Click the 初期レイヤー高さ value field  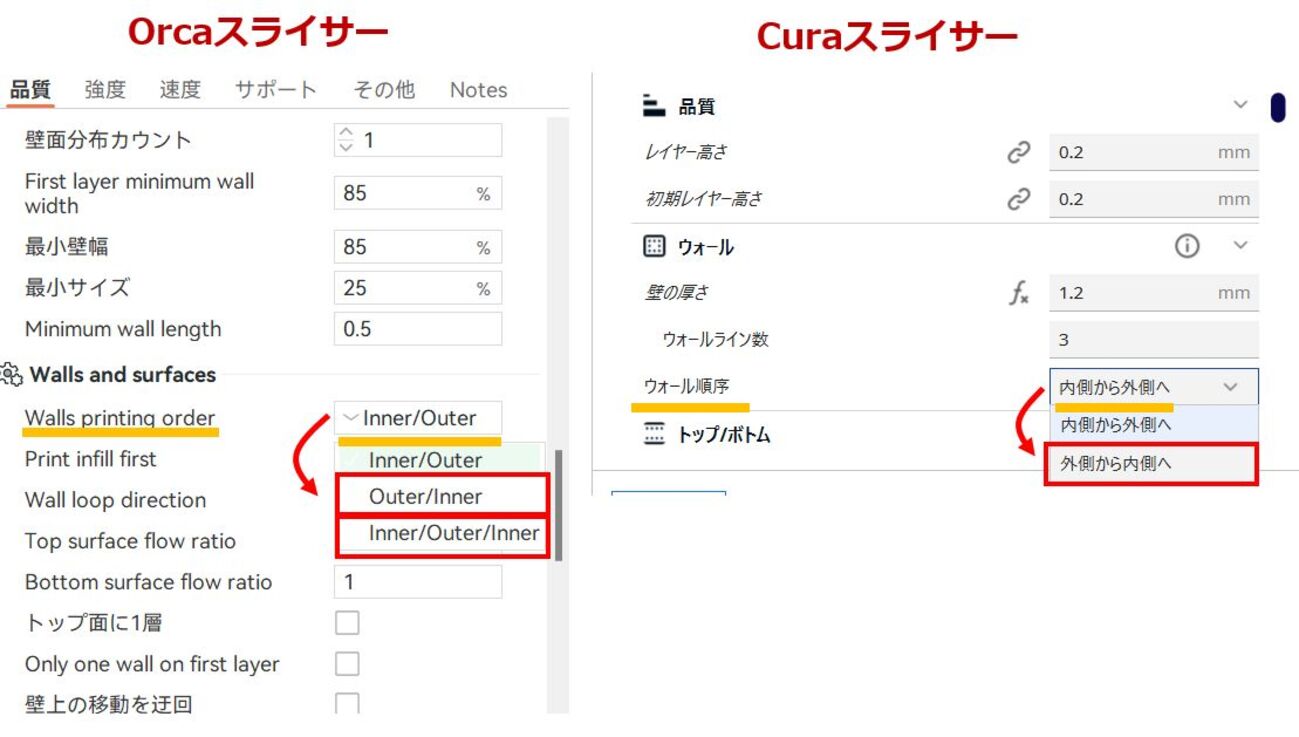pos(1154,199)
